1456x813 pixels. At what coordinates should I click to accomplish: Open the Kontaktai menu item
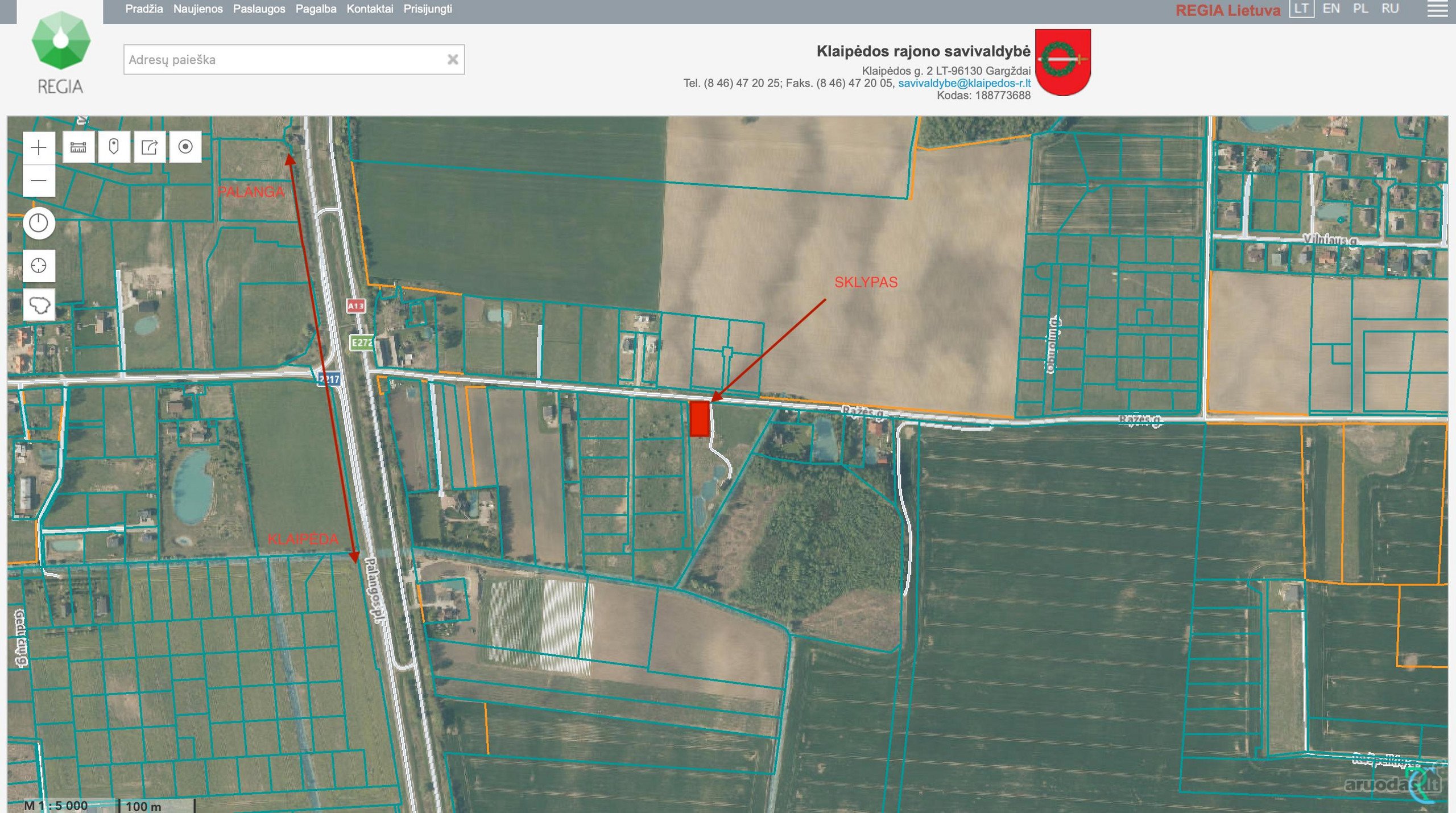pyautogui.click(x=370, y=9)
